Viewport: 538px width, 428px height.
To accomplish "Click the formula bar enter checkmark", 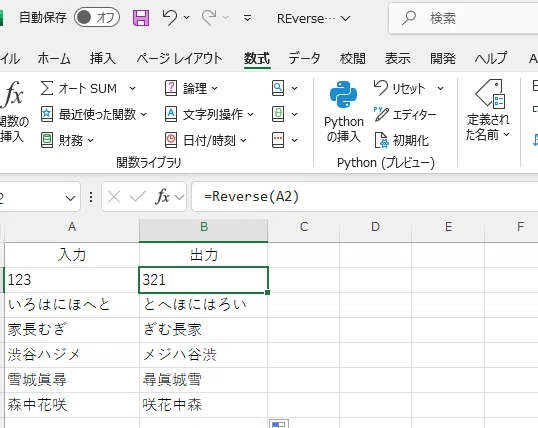I will coord(138,197).
